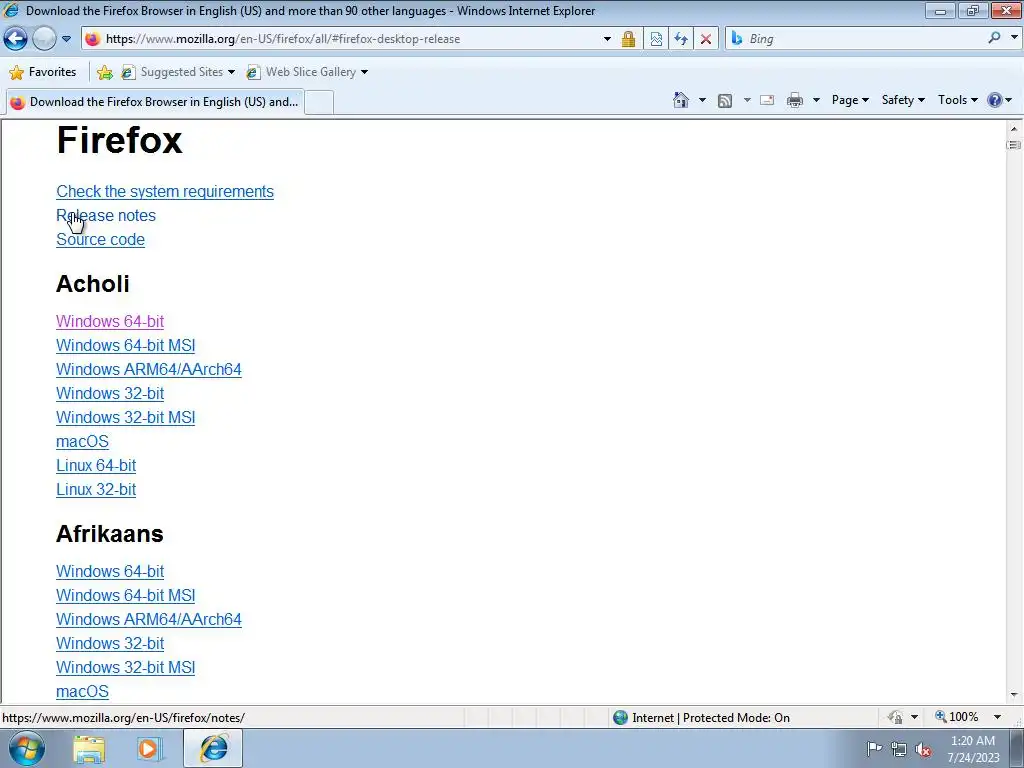Select the Download Firefox Browser tab
The image size is (1024, 768).
pyautogui.click(x=155, y=102)
